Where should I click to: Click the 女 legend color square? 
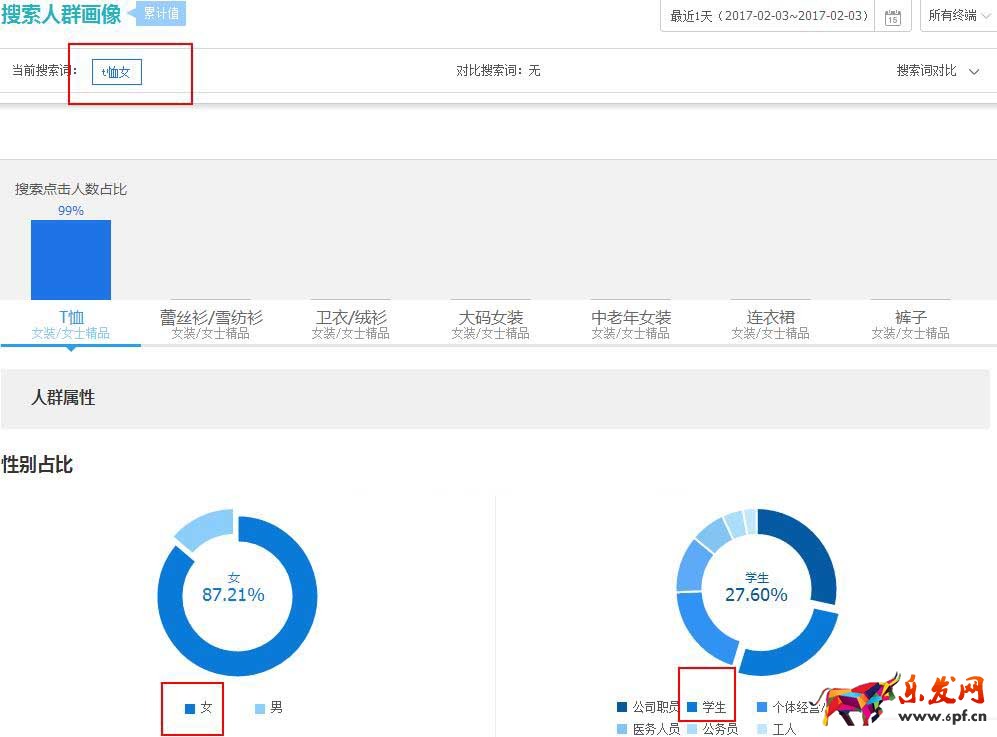point(190,708)
